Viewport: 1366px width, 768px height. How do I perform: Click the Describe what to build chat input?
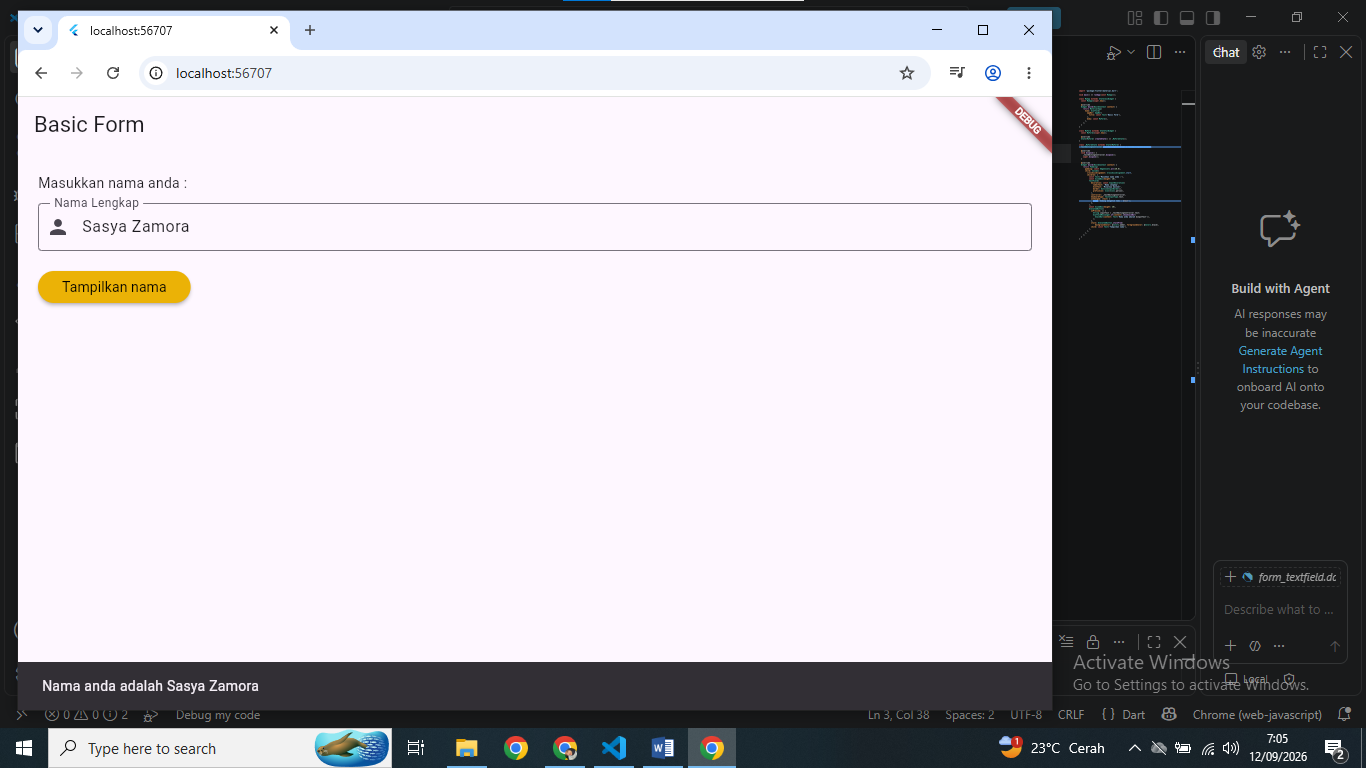(x=1280, y=609)
